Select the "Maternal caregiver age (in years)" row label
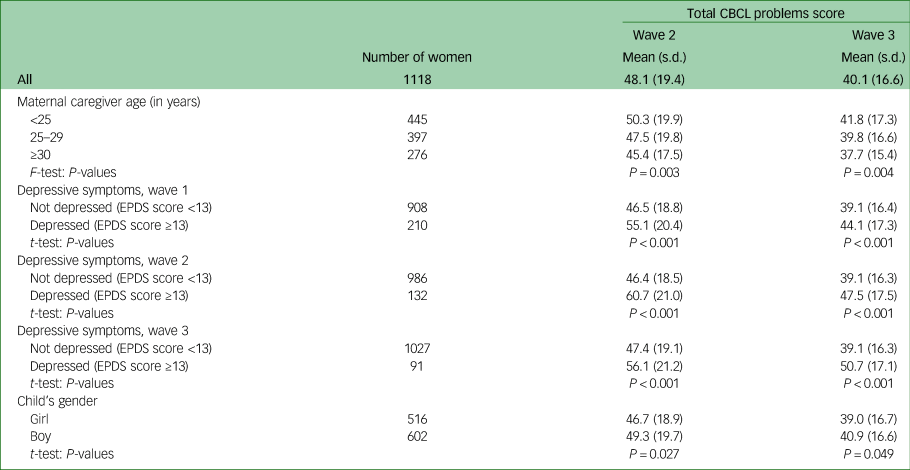 point(109,102)
